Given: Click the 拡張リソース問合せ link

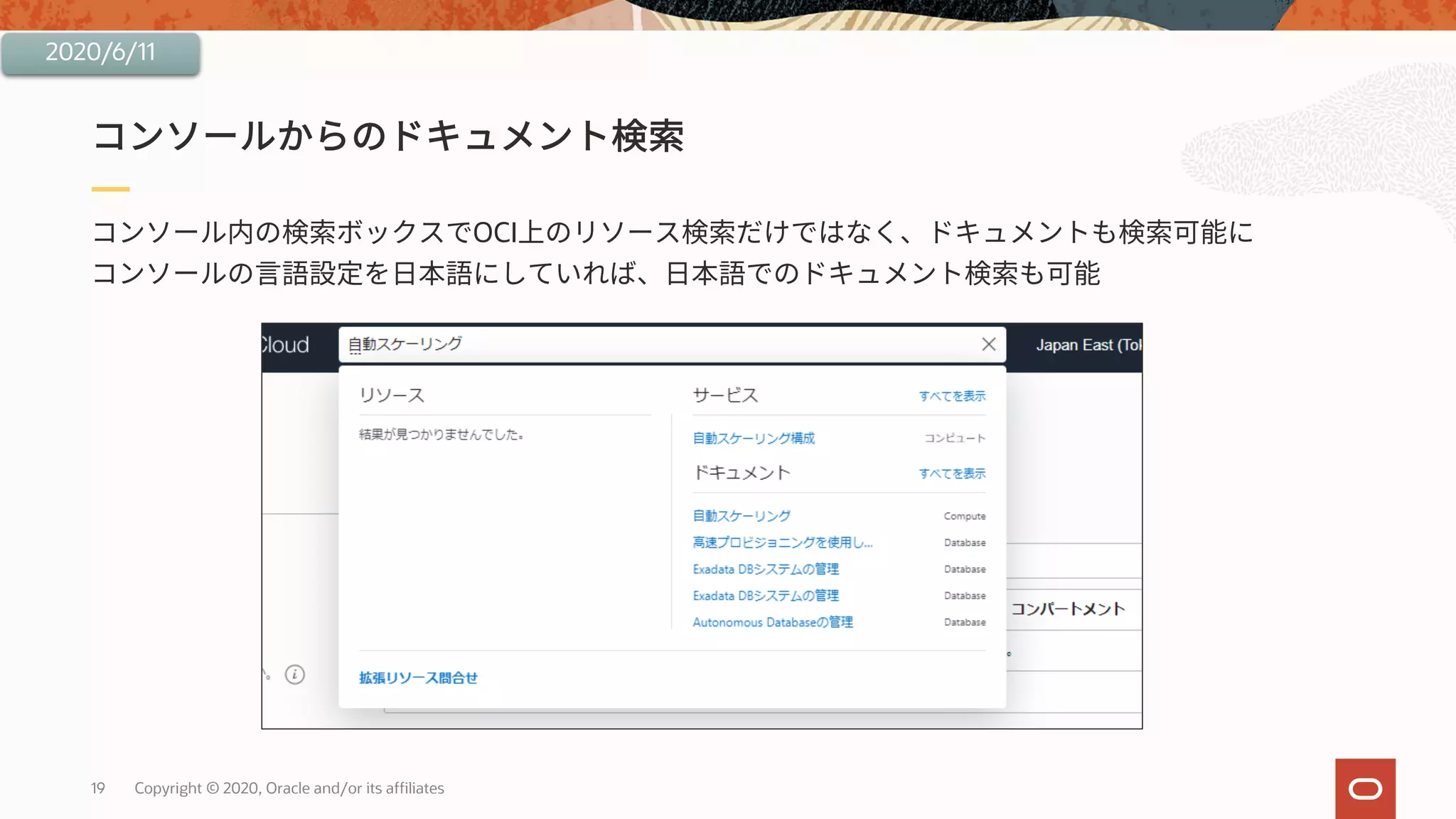Looking at the screenshot, I should tap(418, 678).
